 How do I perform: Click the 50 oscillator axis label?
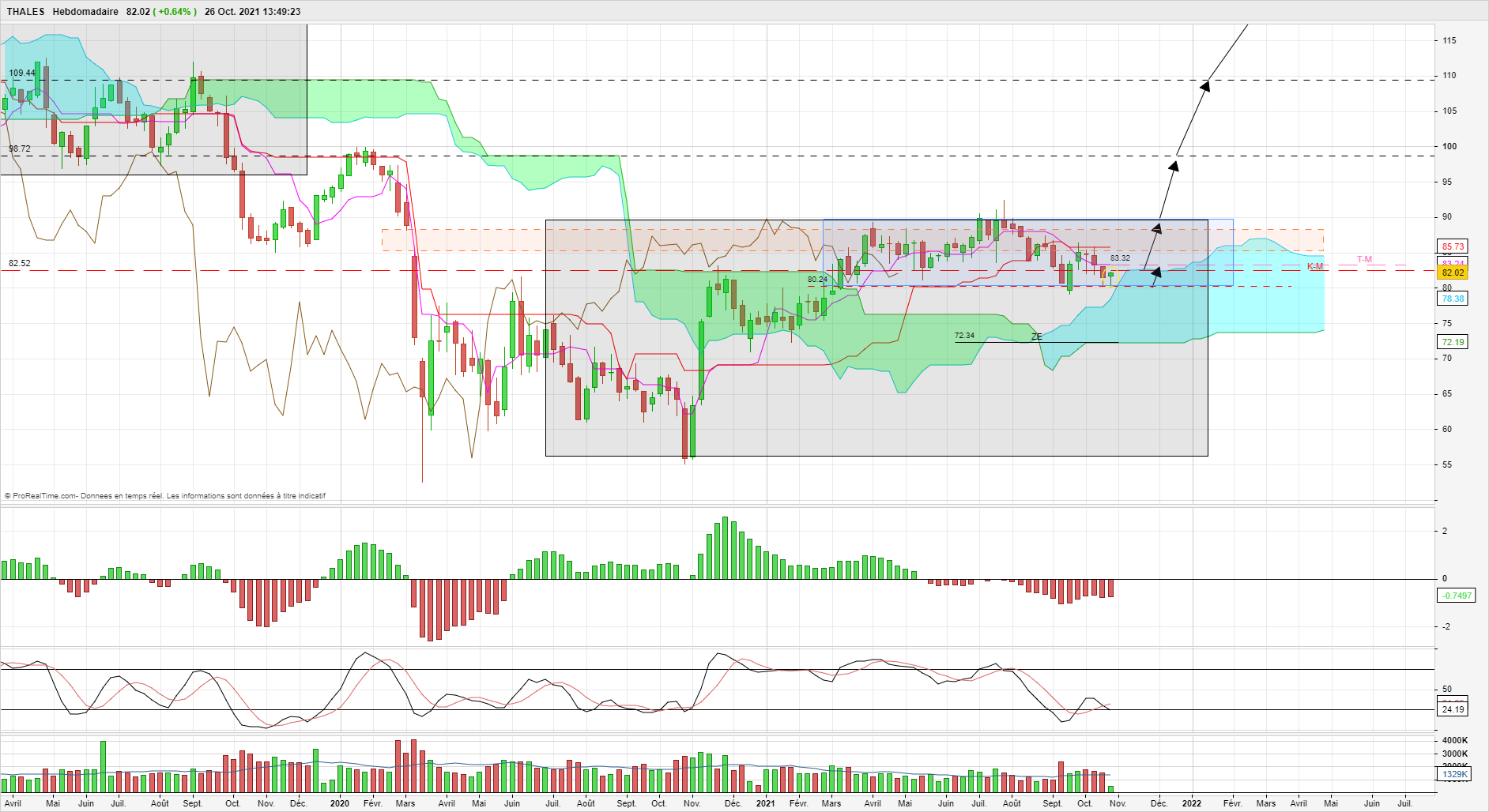pos(1447,689)
